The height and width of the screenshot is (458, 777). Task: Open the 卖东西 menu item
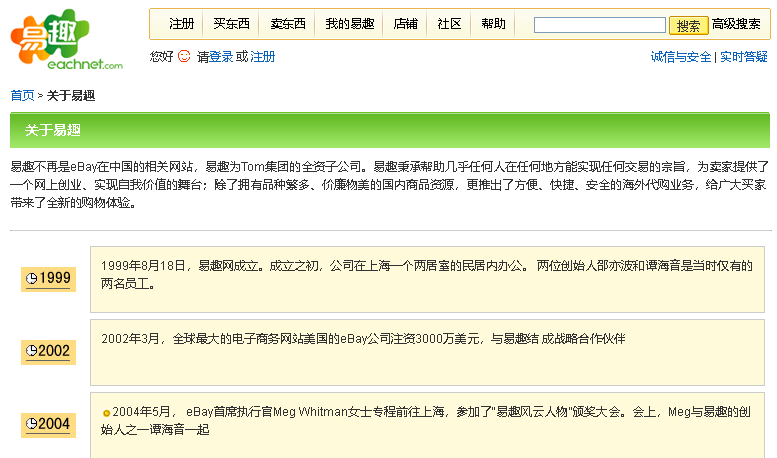288,24
